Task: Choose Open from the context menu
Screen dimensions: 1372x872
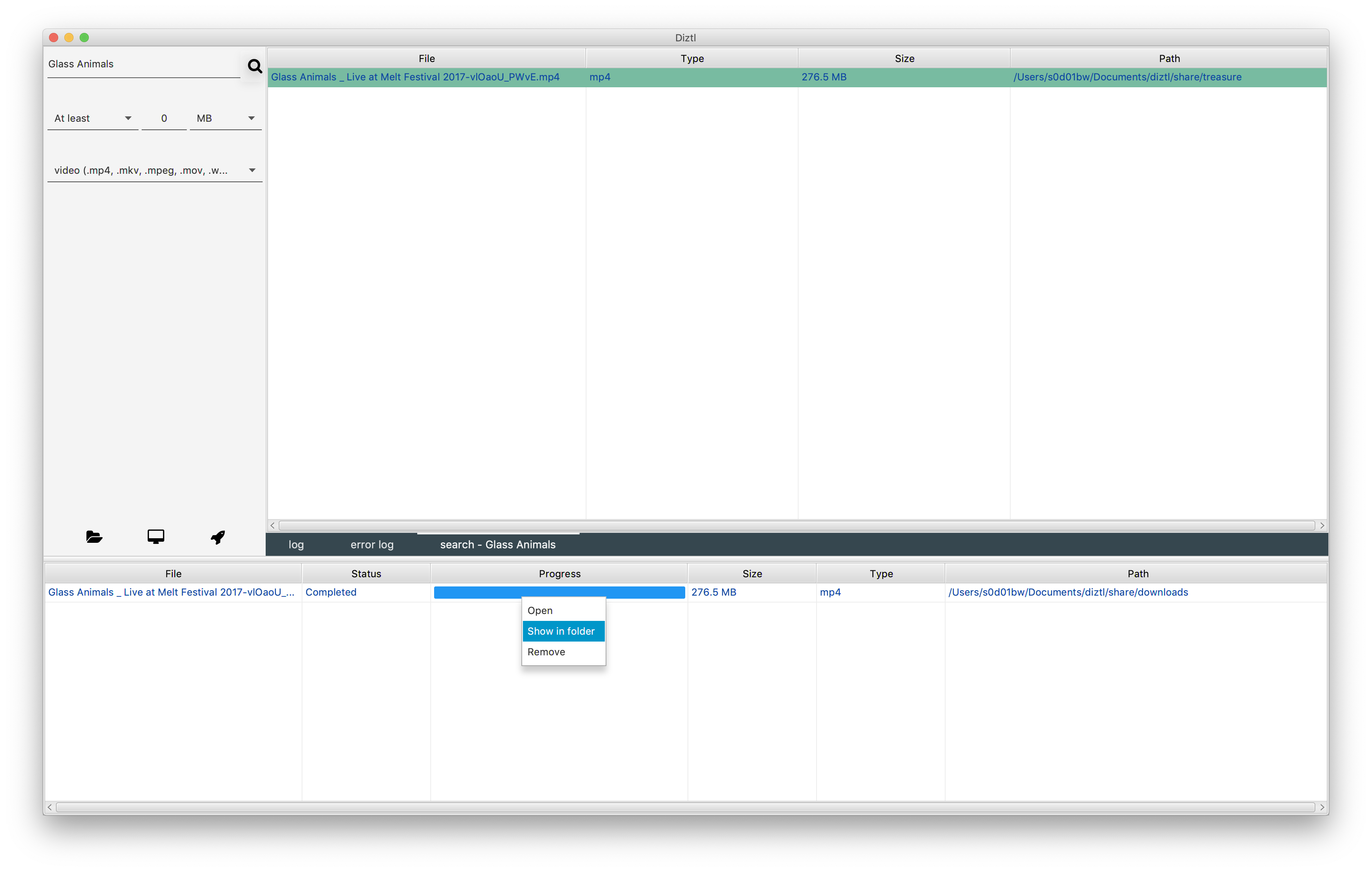Action: click(540, 611)
